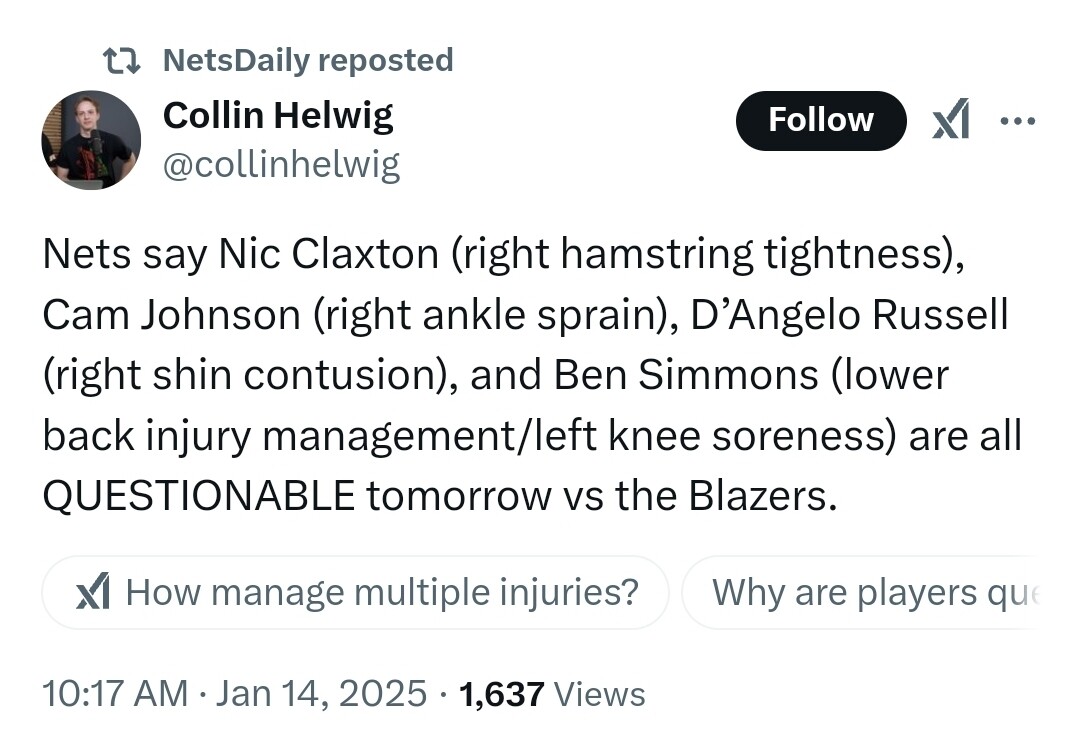Screen dimensions: 1079x743
Task: Open the Grok icon next to Follow
Action: pyautogui.click(x=951, y=121)
